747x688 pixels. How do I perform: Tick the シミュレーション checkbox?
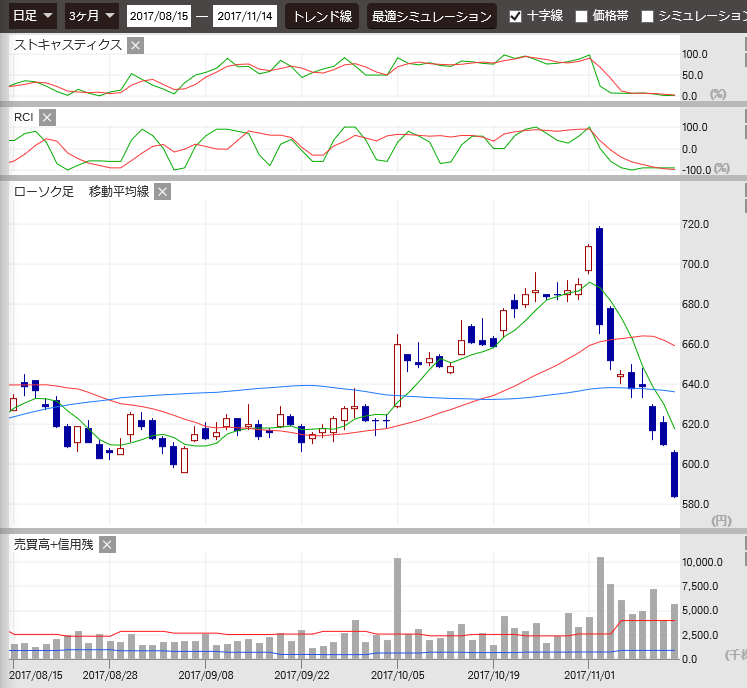point(647,16)
